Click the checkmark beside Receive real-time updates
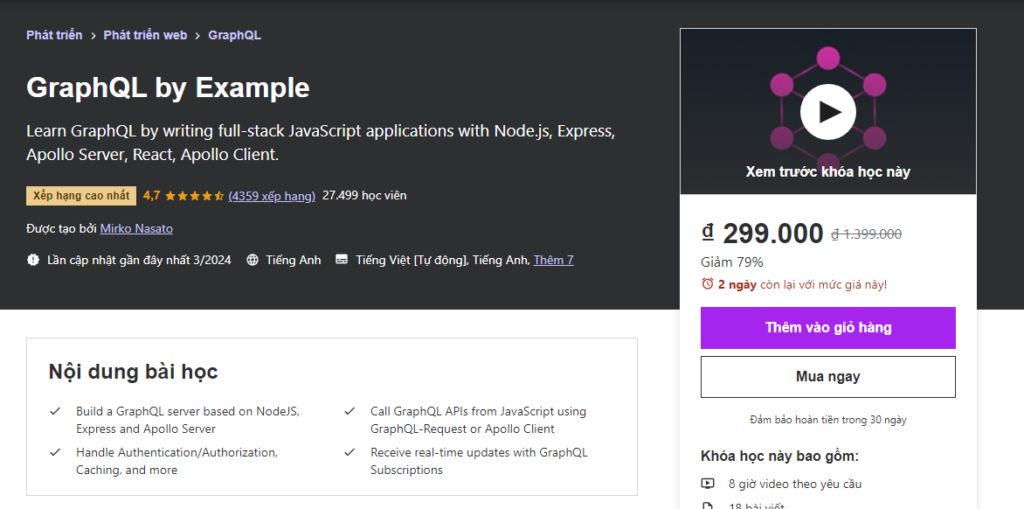Viewport: 1024px width, 509px height. pyautogui.click(x=349, y=452)
